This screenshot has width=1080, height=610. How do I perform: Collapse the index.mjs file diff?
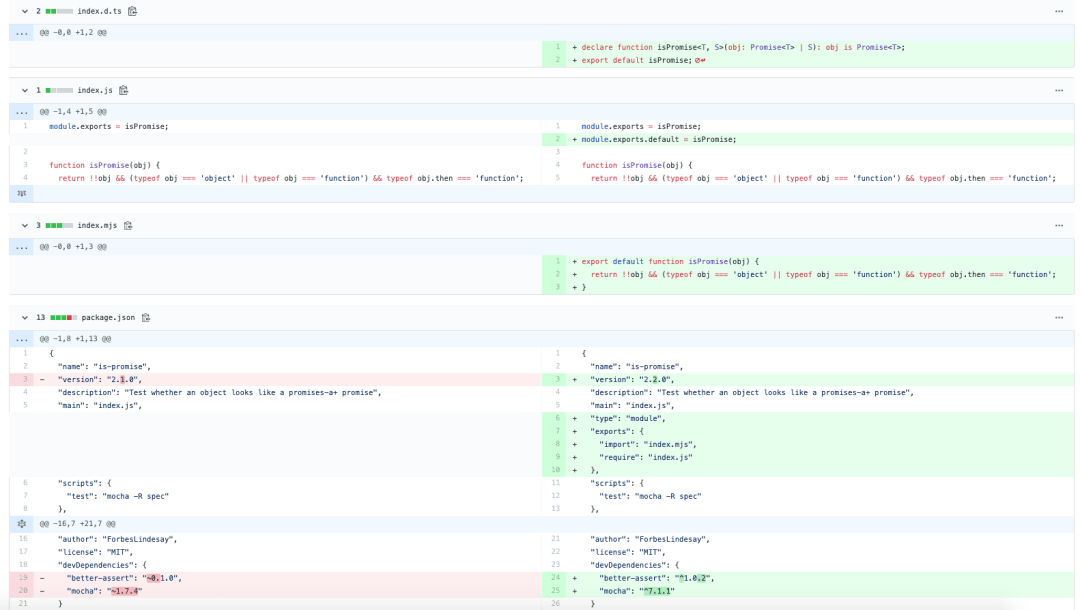[25, 225]
